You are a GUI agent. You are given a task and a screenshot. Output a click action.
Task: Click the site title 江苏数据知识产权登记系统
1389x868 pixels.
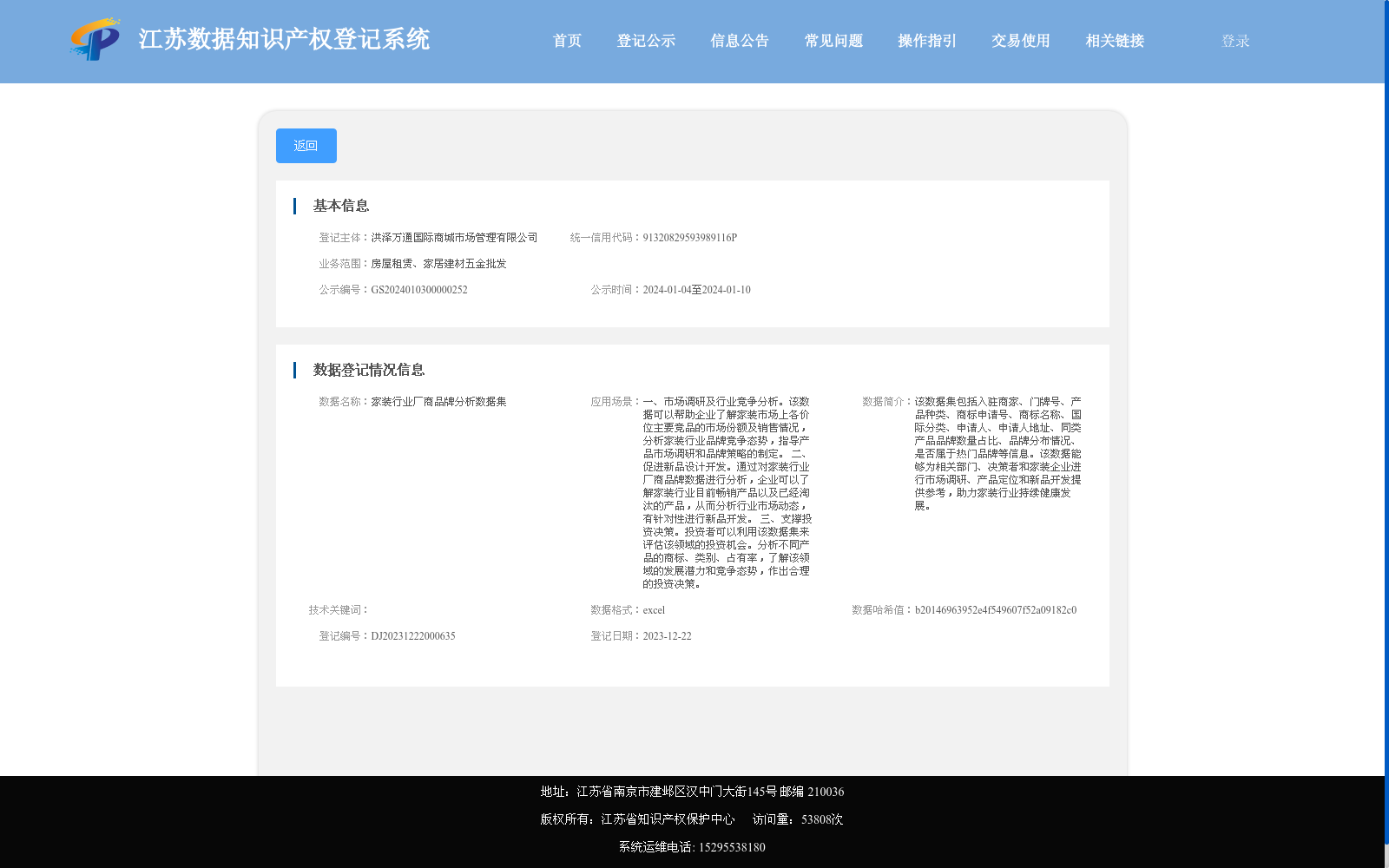pyautogui.click(x=284, y=40)
